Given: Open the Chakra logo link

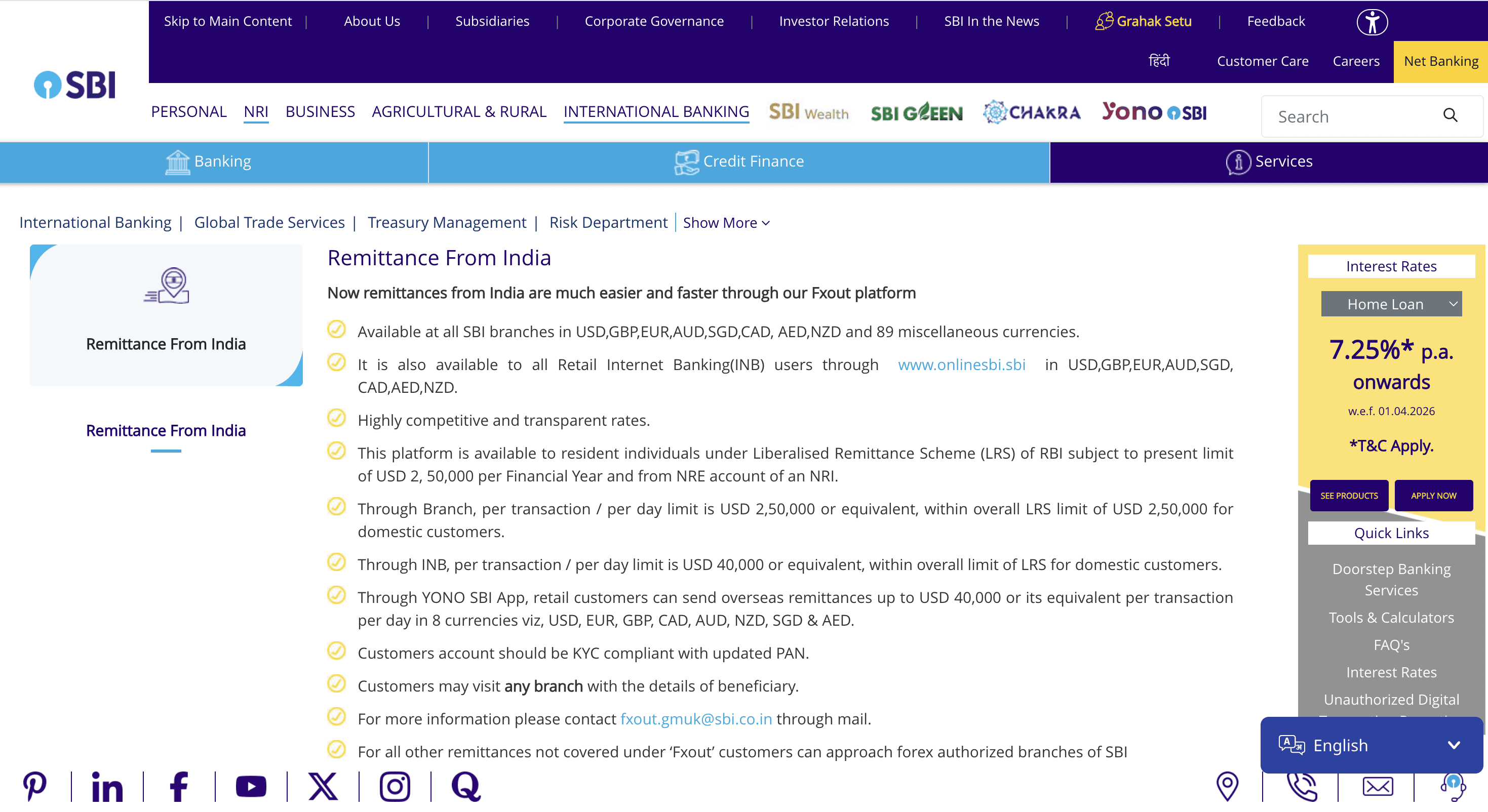Looking at the screenshot, I should tap(1032, 111).
